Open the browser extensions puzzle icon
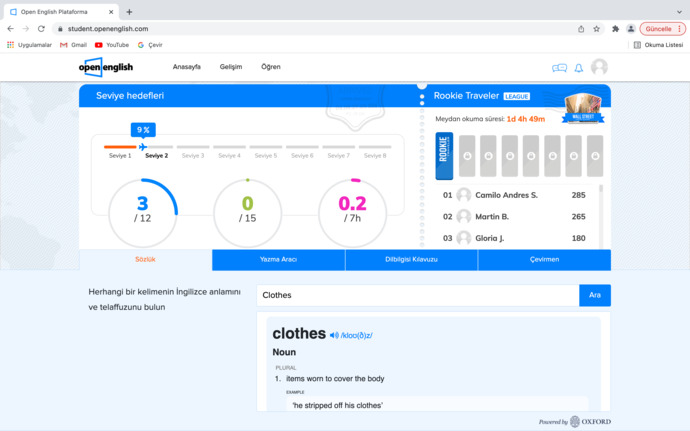Screen dimensions: 690x431 (x=615, y=29)
